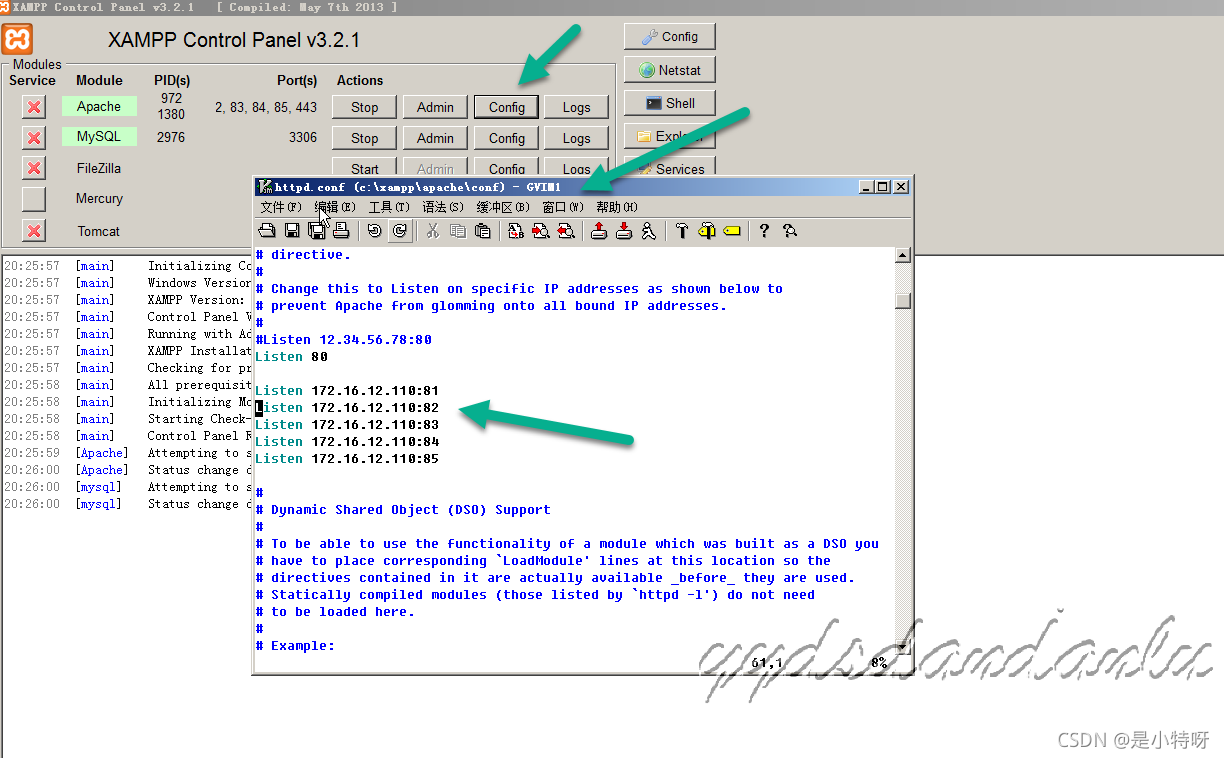Open the 缓冲区(B) Buffers menu in GVIM

coord(503,207)
